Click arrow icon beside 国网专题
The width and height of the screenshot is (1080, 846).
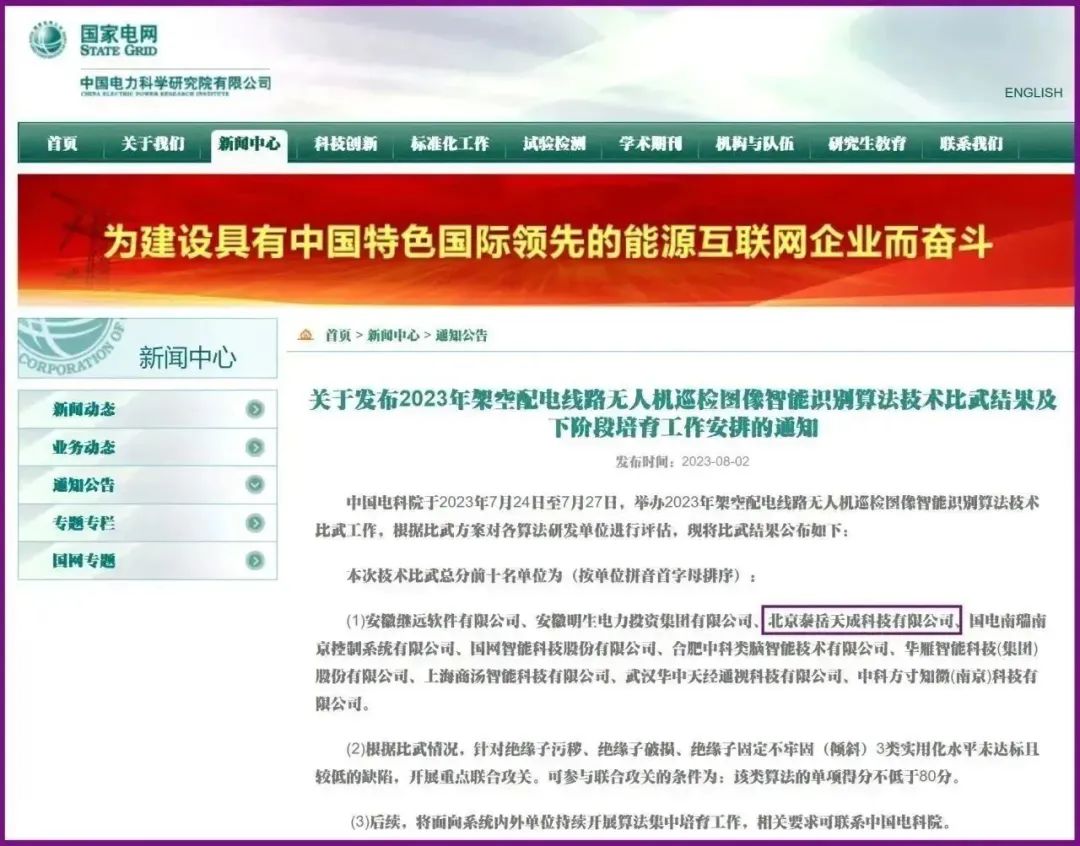pos(255,560)
